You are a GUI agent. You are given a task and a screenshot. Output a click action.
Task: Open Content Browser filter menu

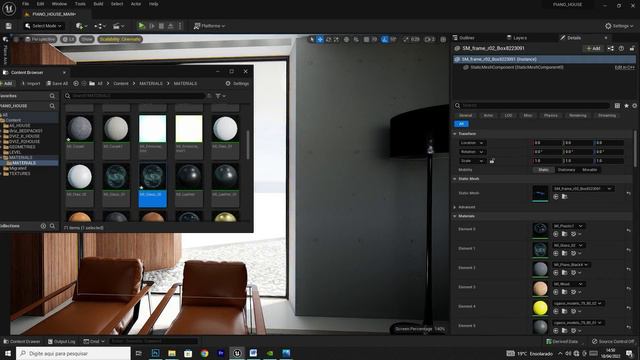tap(220, 96)
